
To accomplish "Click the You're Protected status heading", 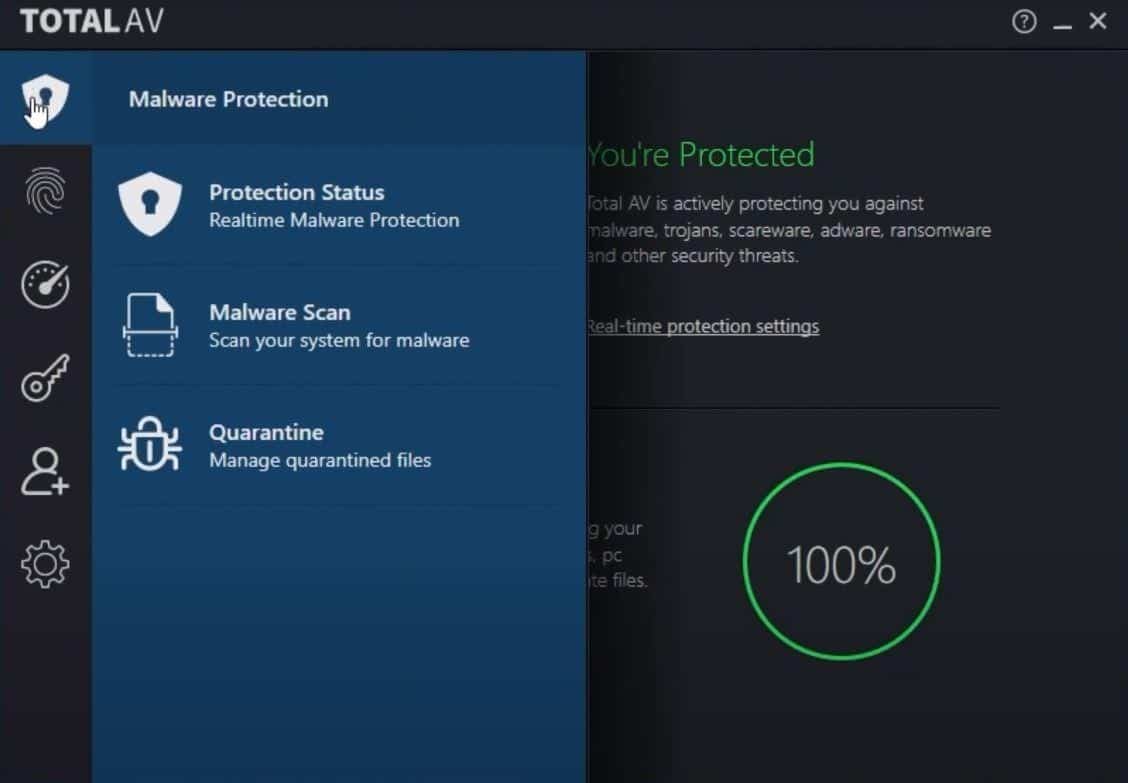I will (701, 155).
